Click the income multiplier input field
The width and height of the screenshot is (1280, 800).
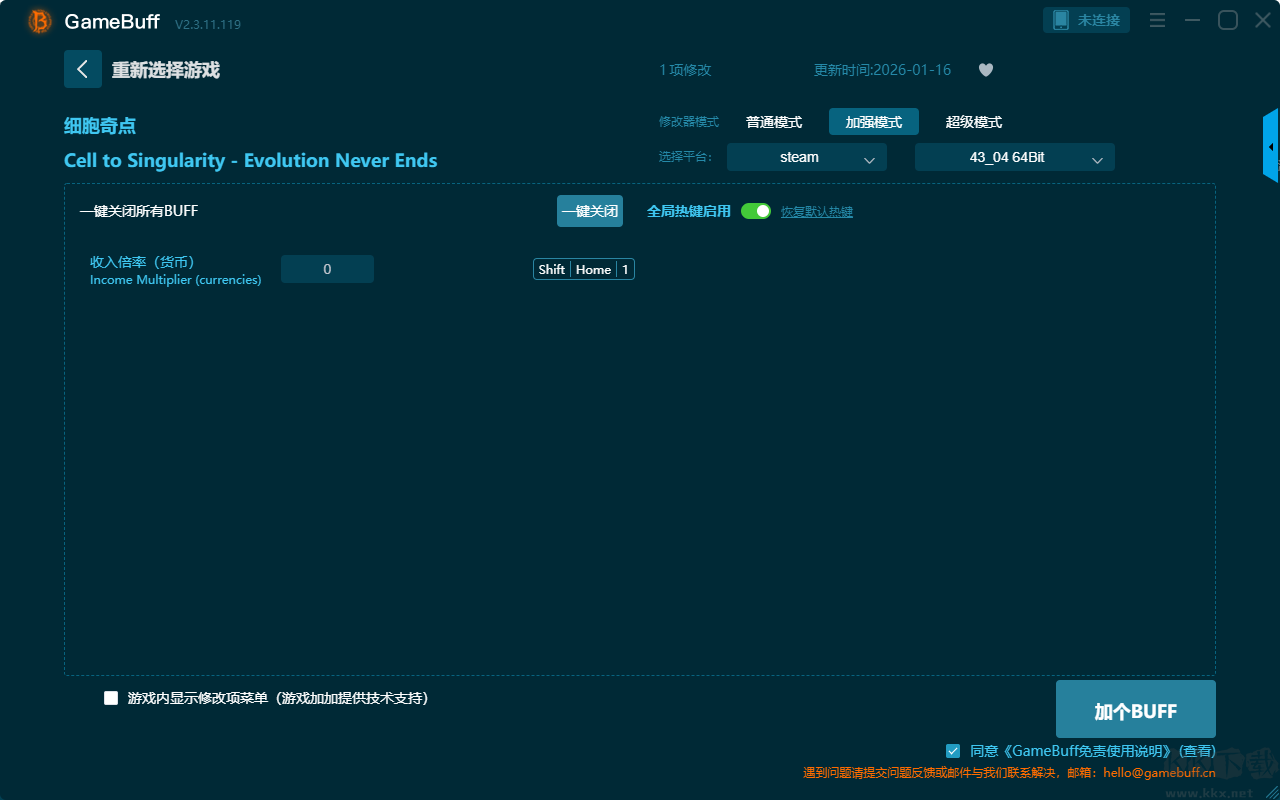[327, 269]
